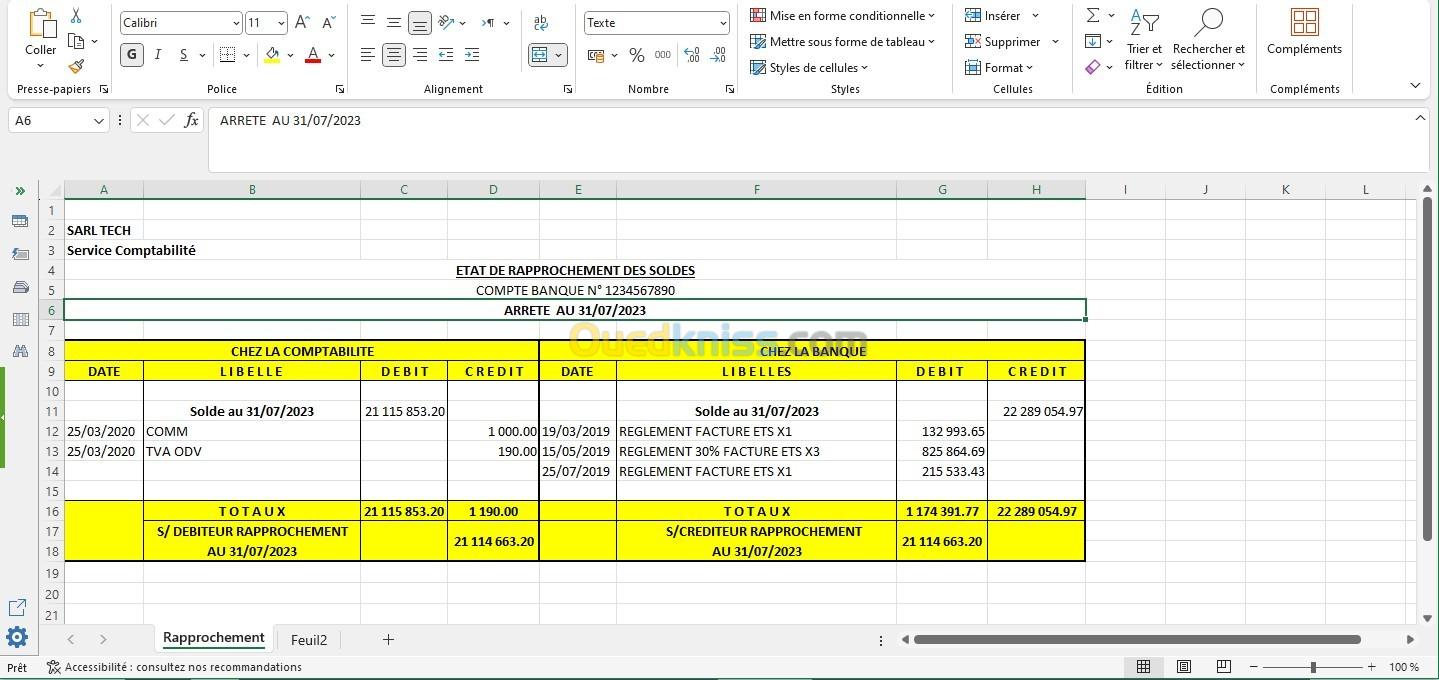This screenshot has width=1439, height=680.
Task: Toggle Italic formatting button
Action: [157, 55]
